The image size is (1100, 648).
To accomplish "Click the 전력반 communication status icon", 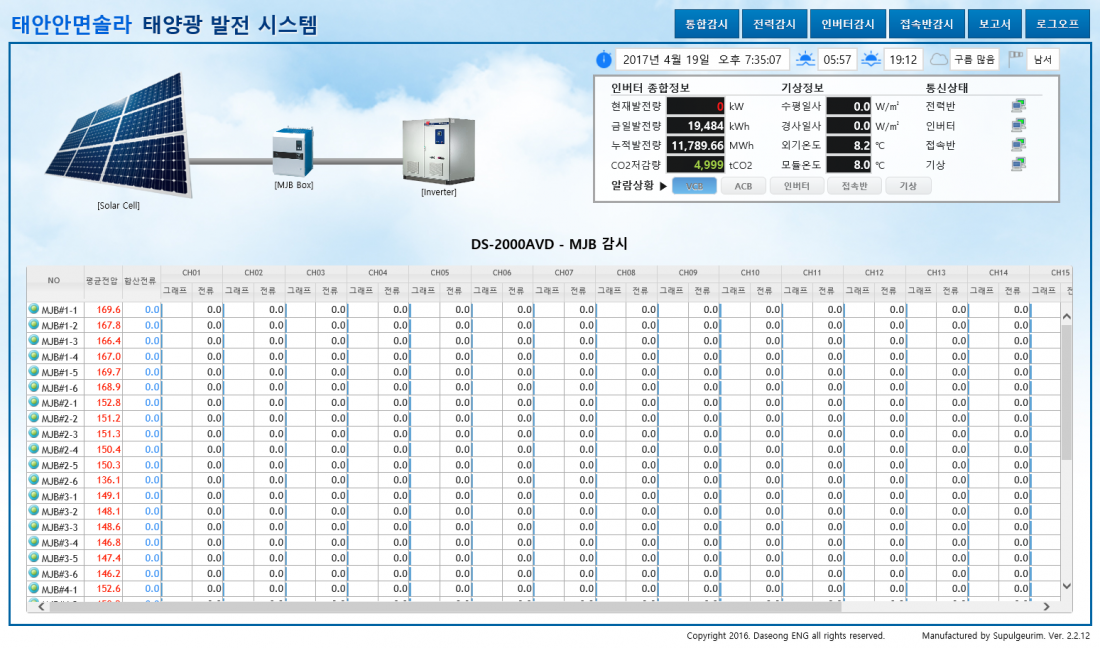I will [x=1018, y=105].
